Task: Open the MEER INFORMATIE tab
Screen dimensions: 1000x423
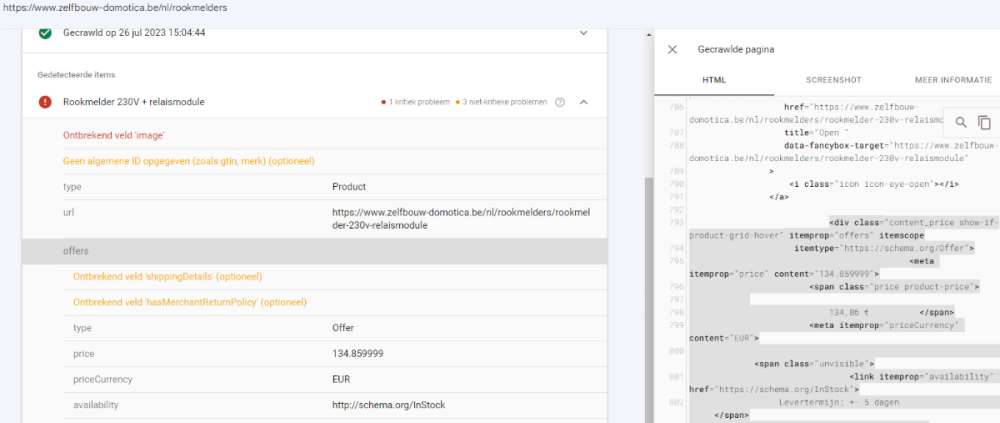Action: (x=955, y=80)
